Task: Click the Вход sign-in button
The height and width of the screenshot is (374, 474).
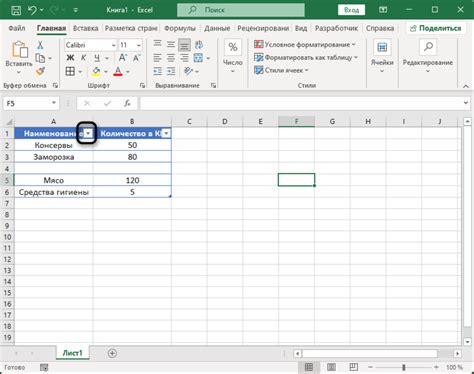Action: coord(351,10)
